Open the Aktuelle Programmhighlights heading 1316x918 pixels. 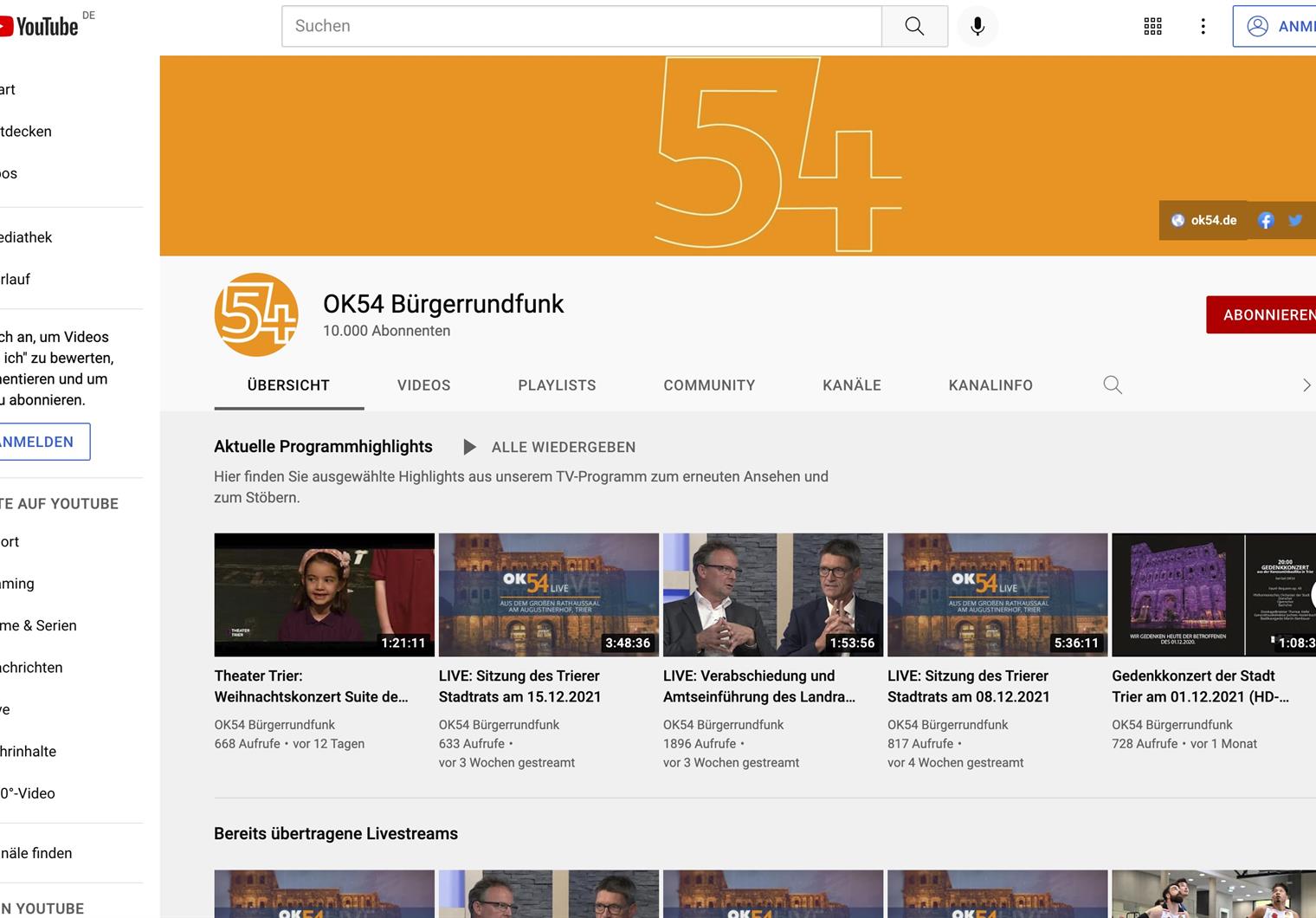pos(323,446)
